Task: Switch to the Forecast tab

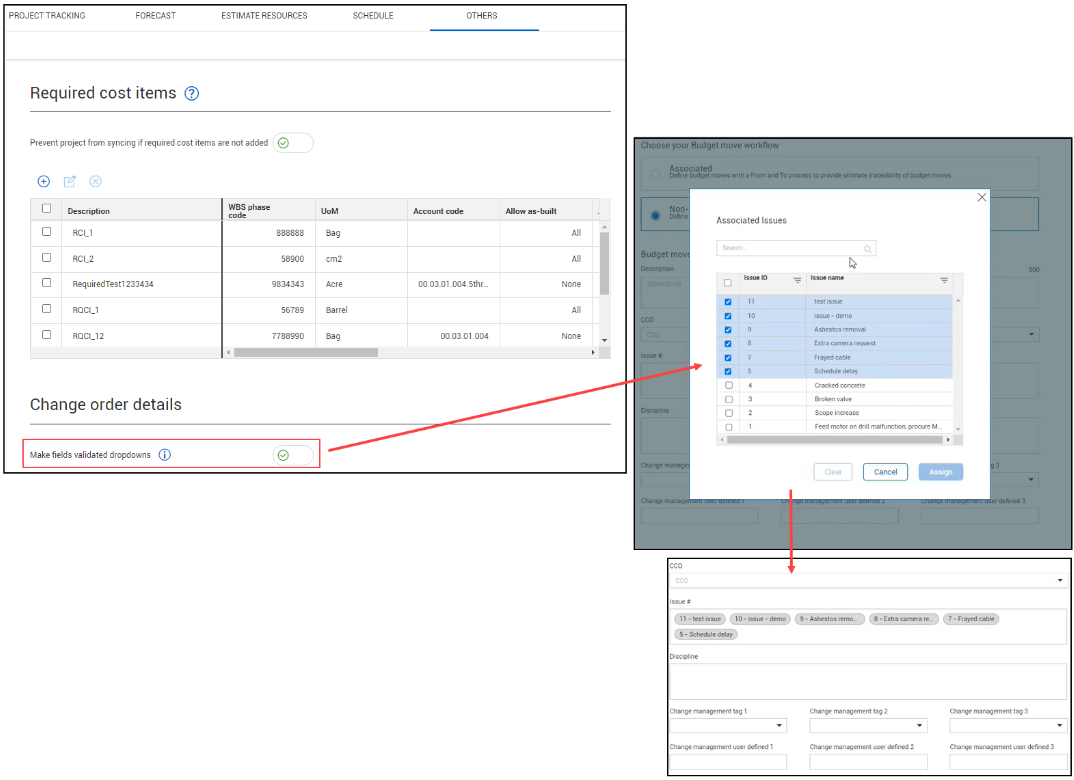Action: pyautogui.click(x=155, y=16)
